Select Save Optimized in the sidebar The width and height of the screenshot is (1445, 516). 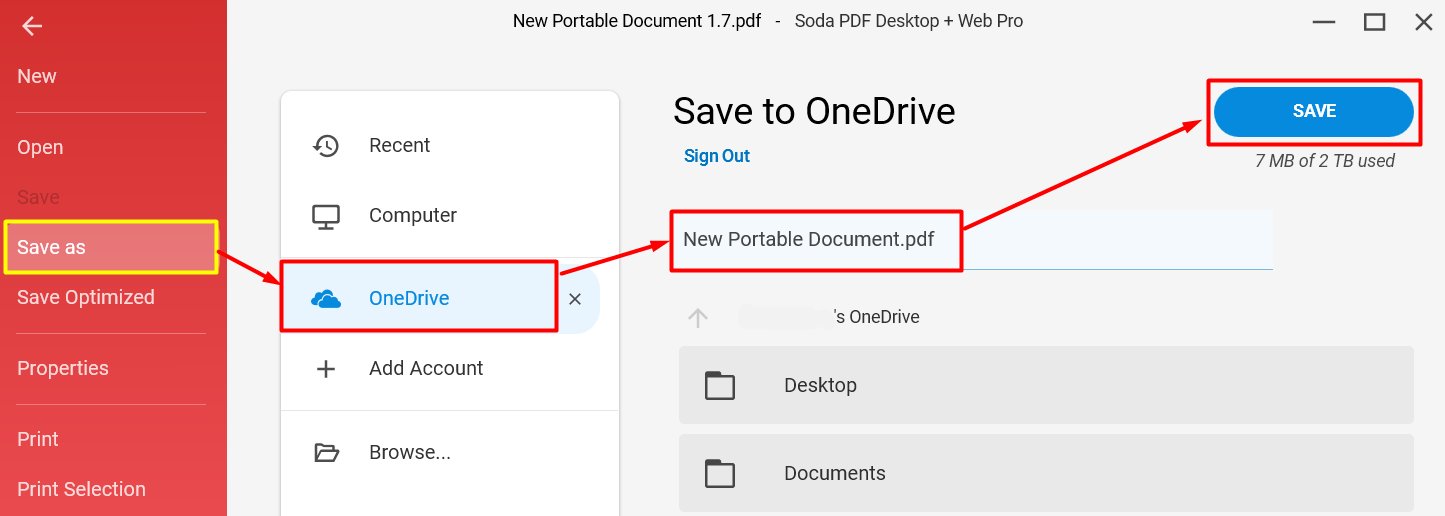[x=86, y=297]
